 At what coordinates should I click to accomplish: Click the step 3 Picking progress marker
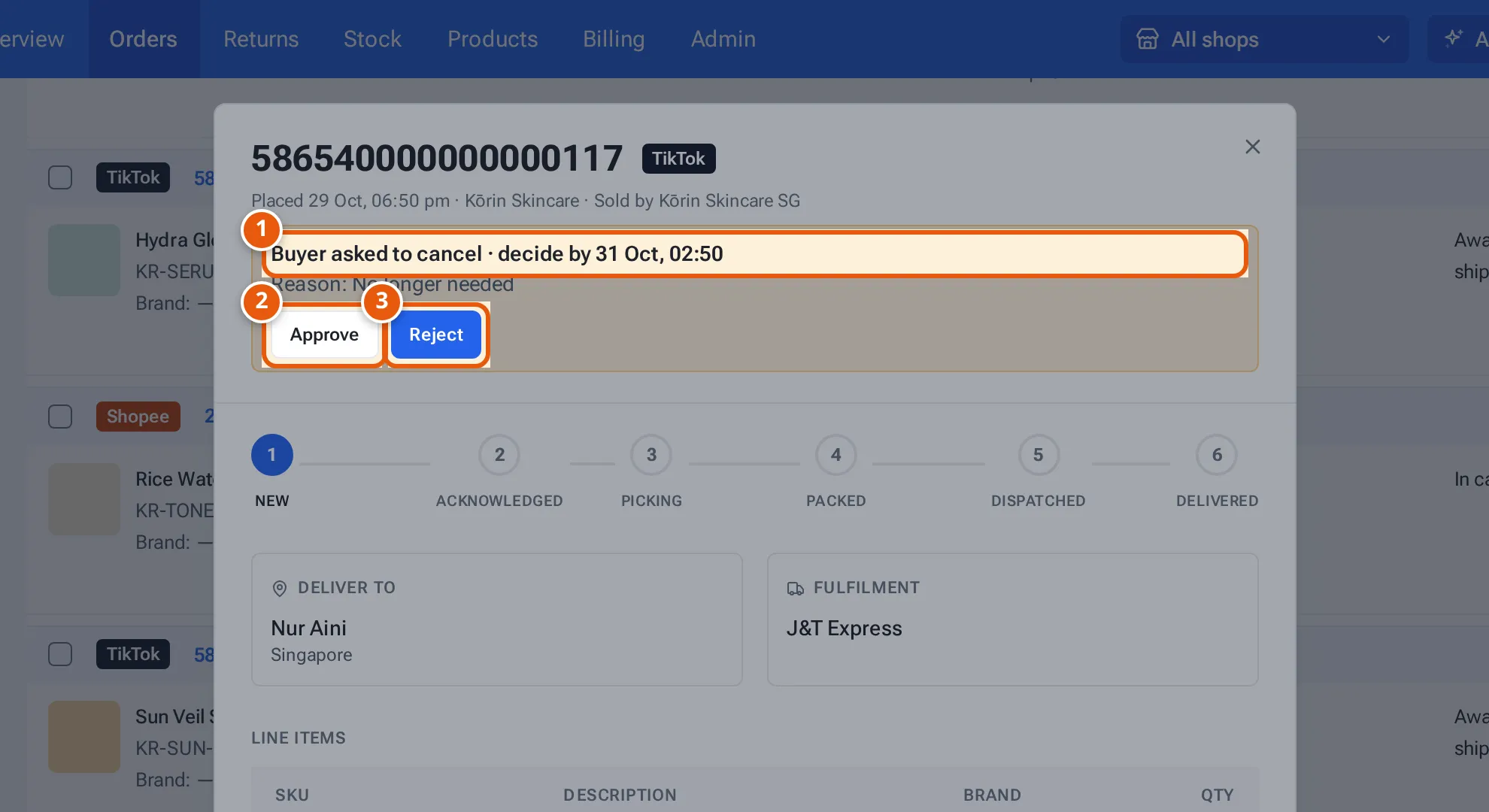(x=651, y=455)
